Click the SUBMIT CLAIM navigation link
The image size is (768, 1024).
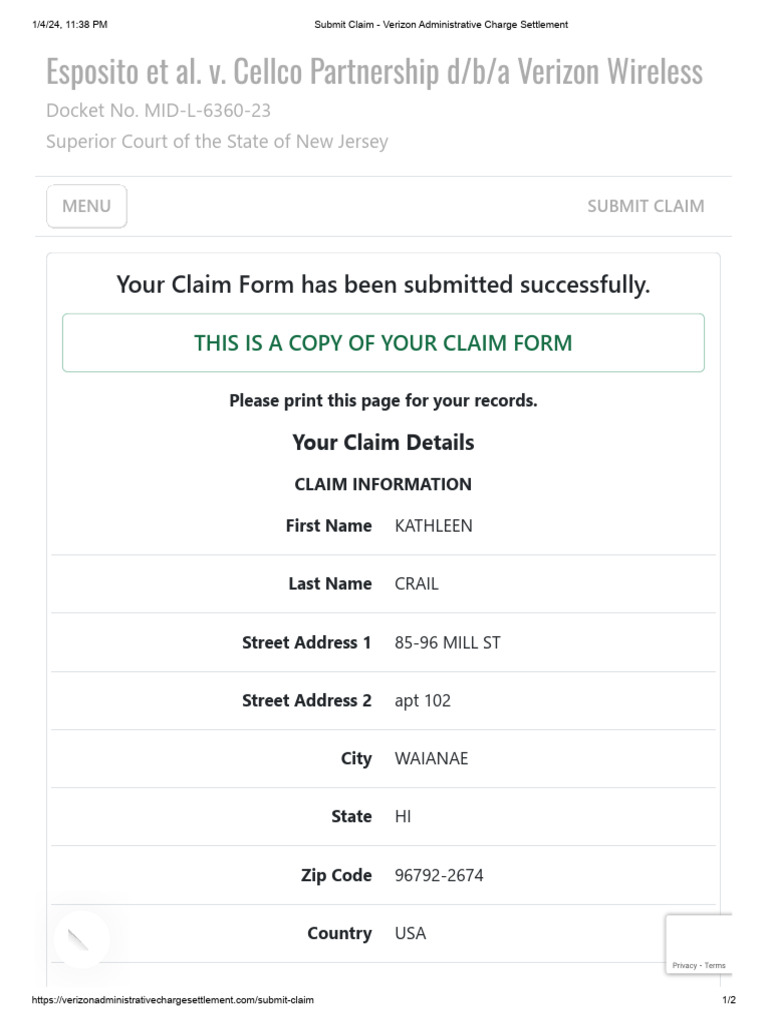coord(645,206)
